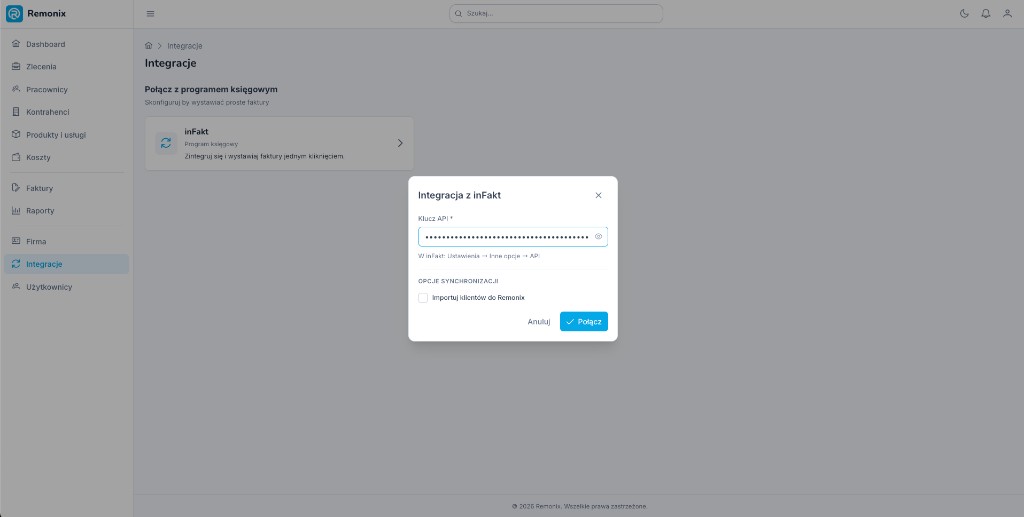The image size is (1024, 517).
Task: Click the footer copyright text
Action: [x=579, y=506]
